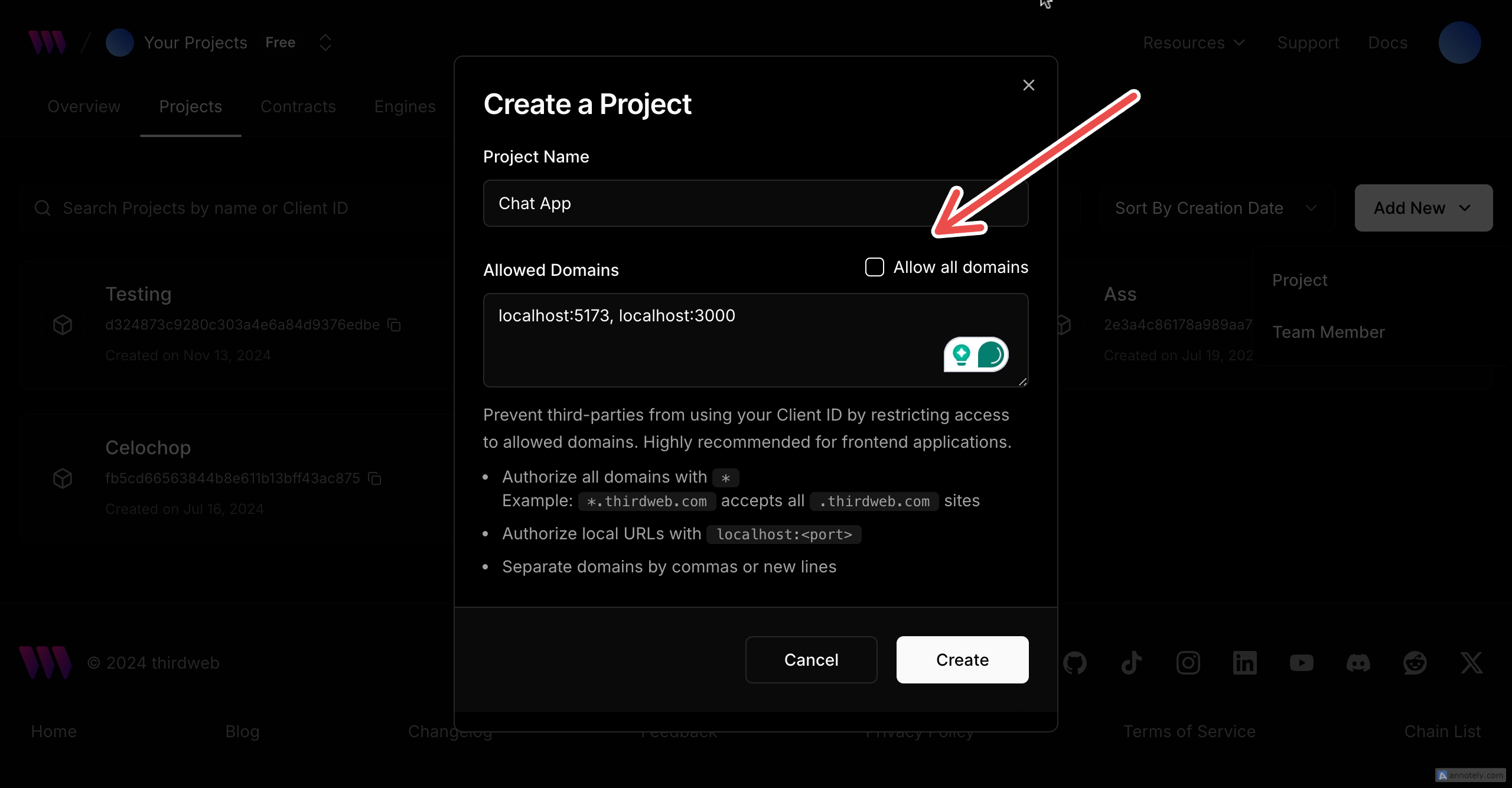Open the Reddit footer icon
Screen dimensions: 1512x788
coord(1415,663)
